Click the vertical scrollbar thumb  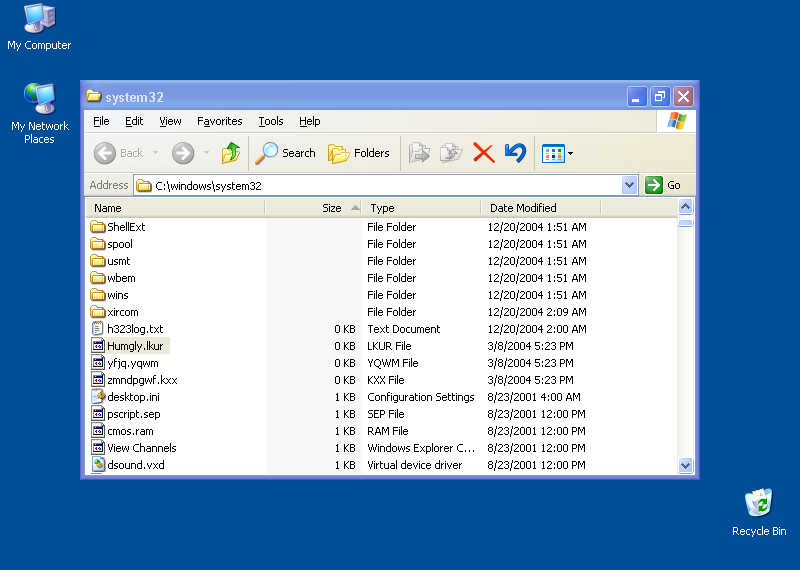coord(685,223)
